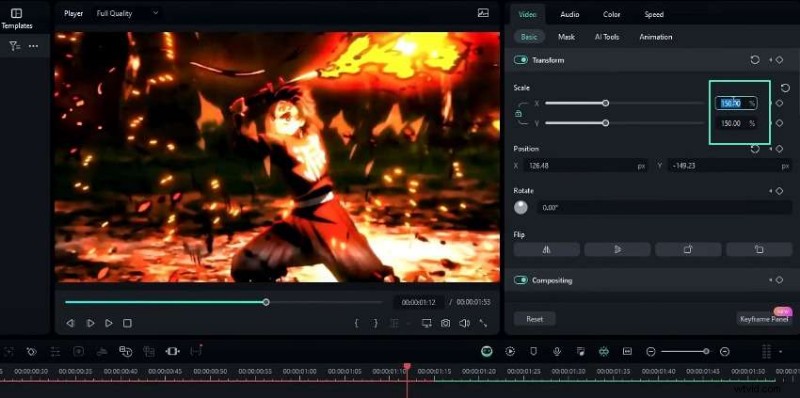Enter fullscreen preview with the diagonal arrows icon
Screen dimensions: 800x398
click(483, 323)
